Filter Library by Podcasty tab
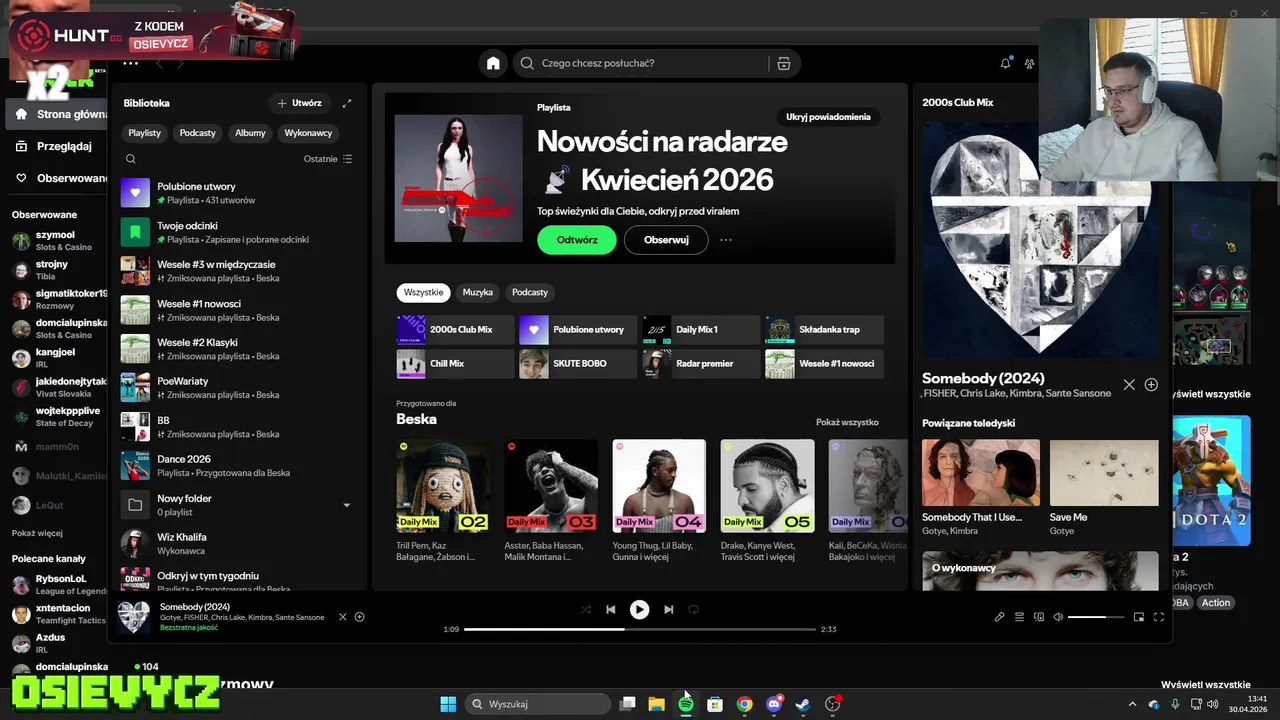Viewport: 1280px width, 720px height. (x=198, y=133)
